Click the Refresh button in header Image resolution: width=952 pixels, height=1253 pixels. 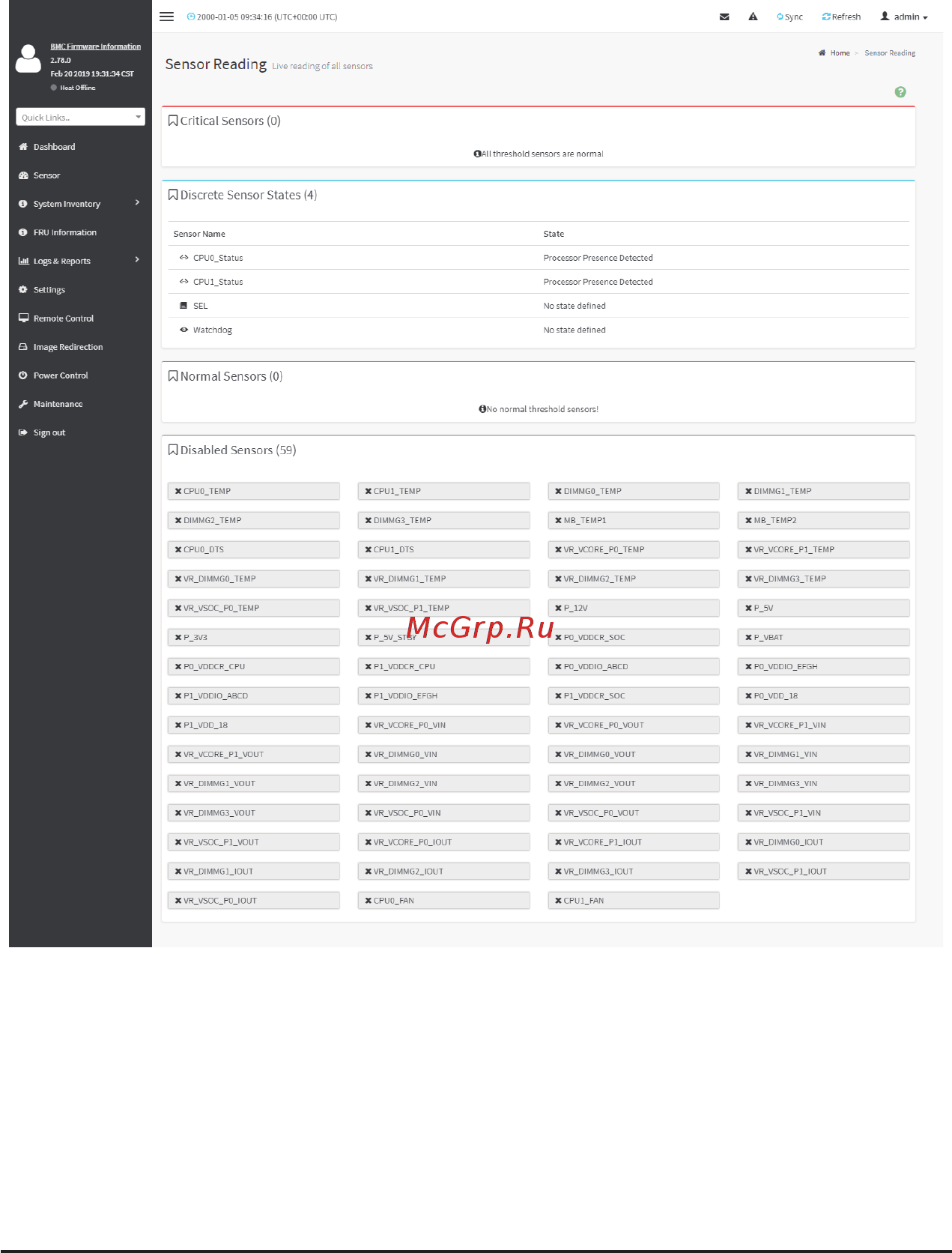(841, 16)
